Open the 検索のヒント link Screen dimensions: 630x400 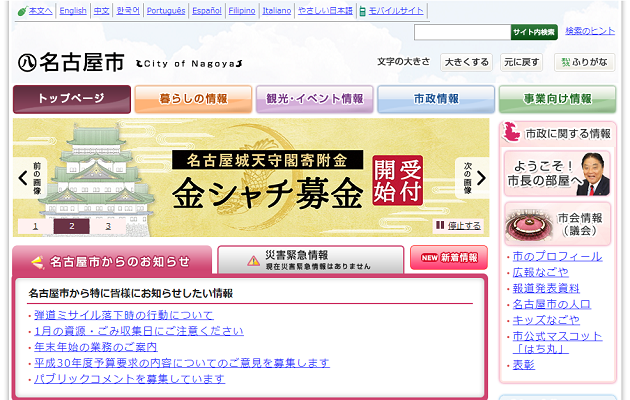(590, 31)
